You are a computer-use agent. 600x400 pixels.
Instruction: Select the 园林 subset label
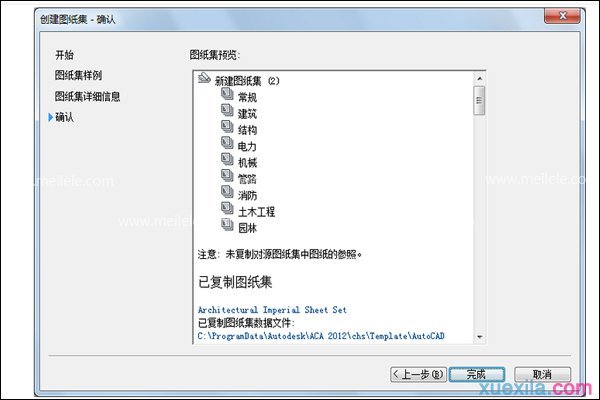247,228
